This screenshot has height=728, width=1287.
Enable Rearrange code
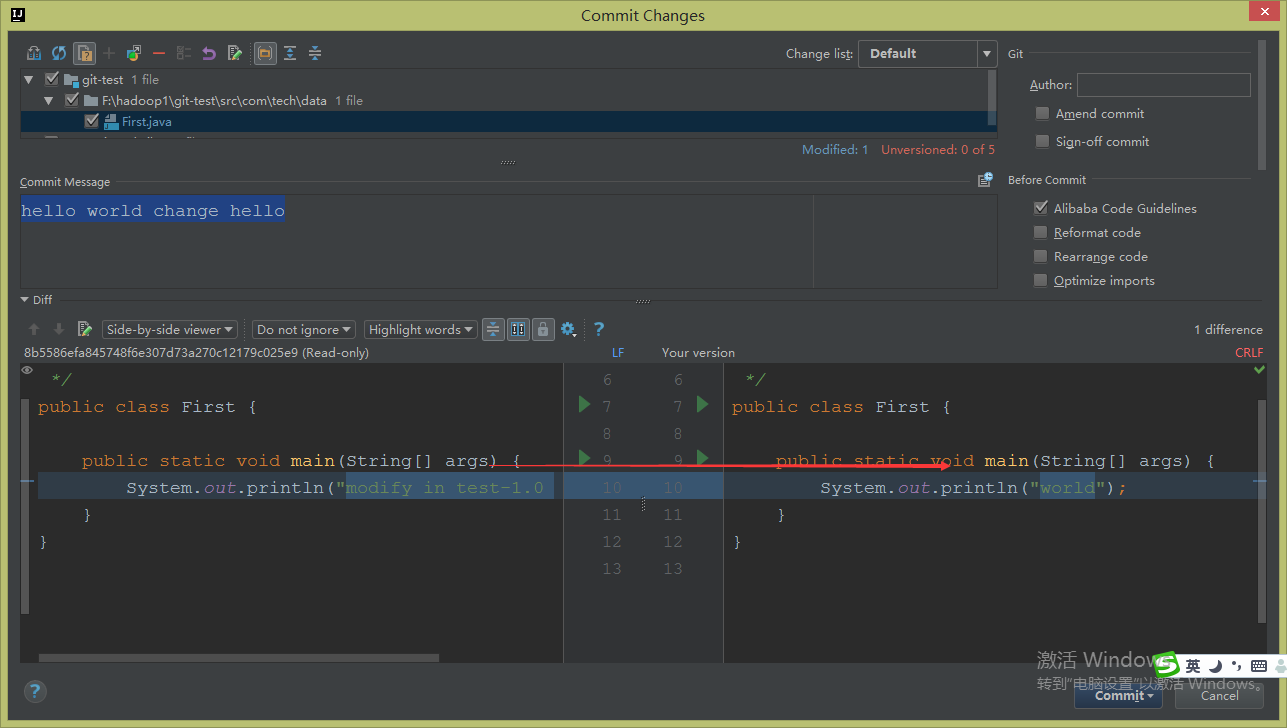1041,256
